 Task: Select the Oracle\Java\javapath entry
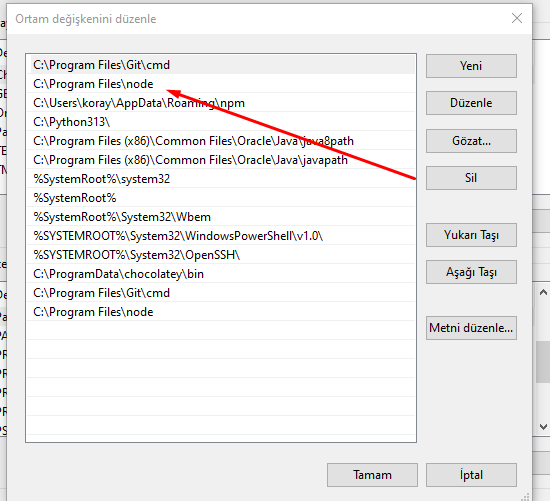click(x=221, y=160)
